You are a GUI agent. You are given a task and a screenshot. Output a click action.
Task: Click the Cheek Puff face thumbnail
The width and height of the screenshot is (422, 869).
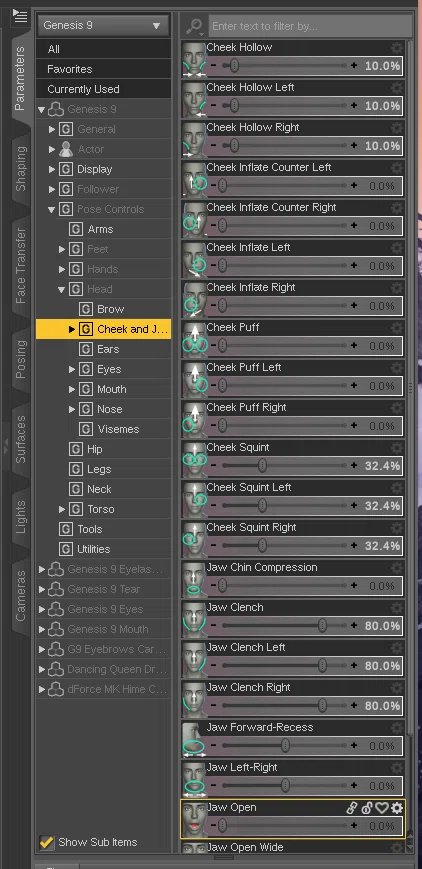point(194,339)
